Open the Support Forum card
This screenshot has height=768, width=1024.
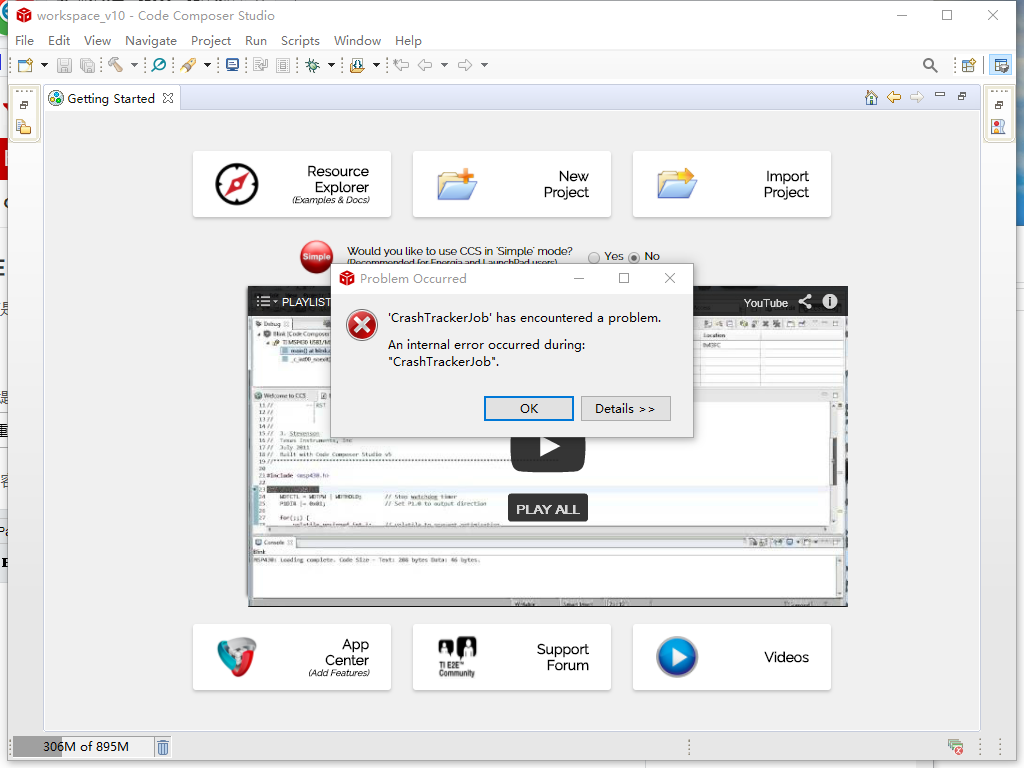512,657
